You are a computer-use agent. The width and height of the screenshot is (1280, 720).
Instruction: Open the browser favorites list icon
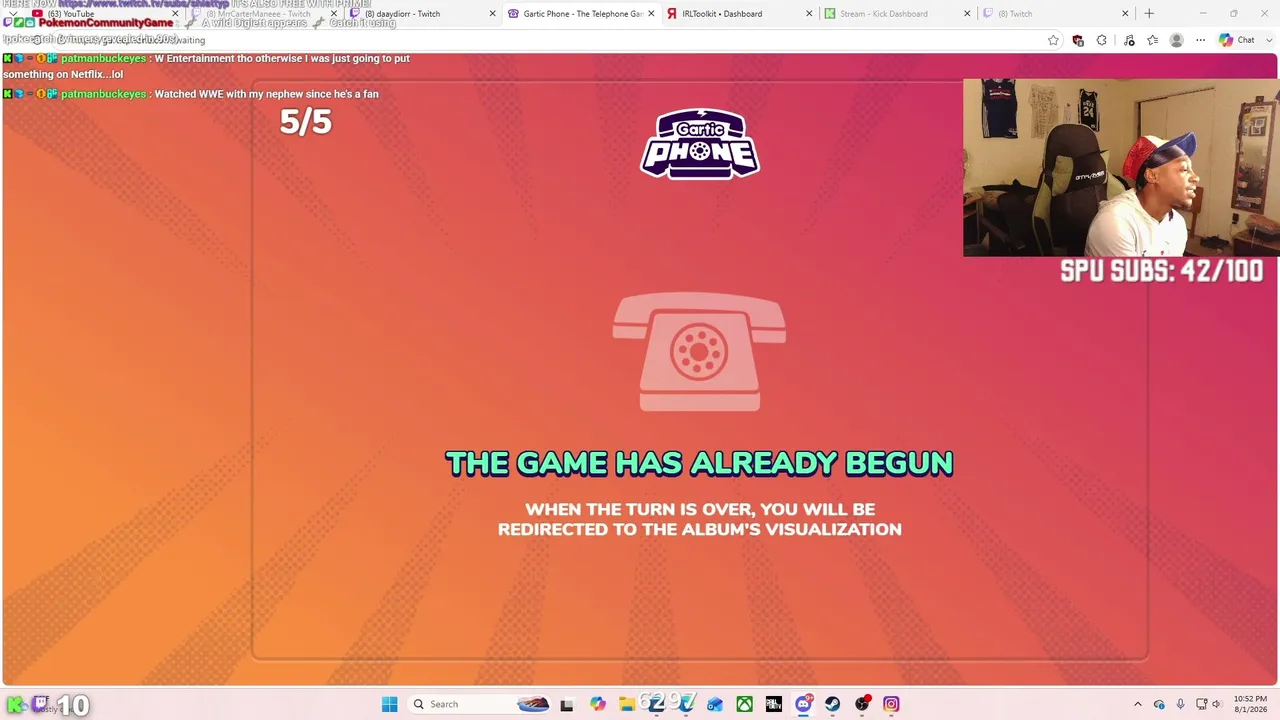[1153, 40]
